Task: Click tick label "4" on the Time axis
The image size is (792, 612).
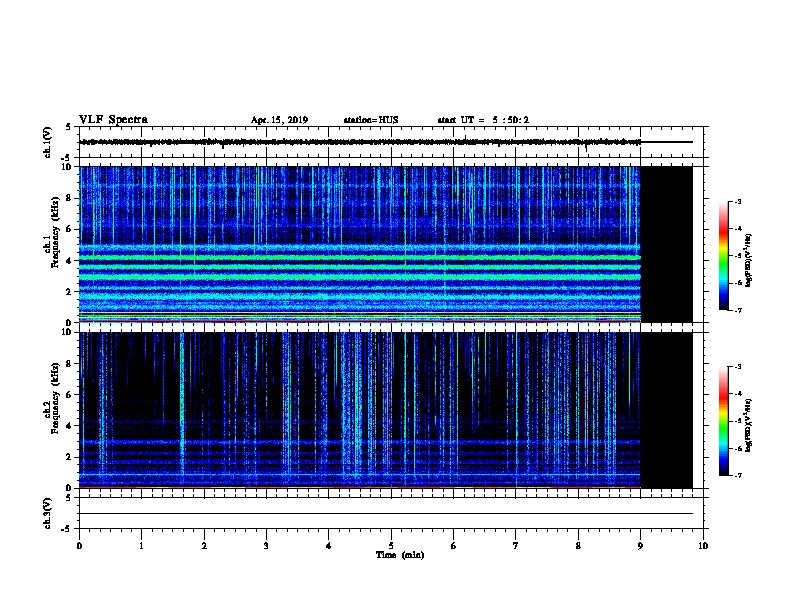Action: click(x=329, y=546)
